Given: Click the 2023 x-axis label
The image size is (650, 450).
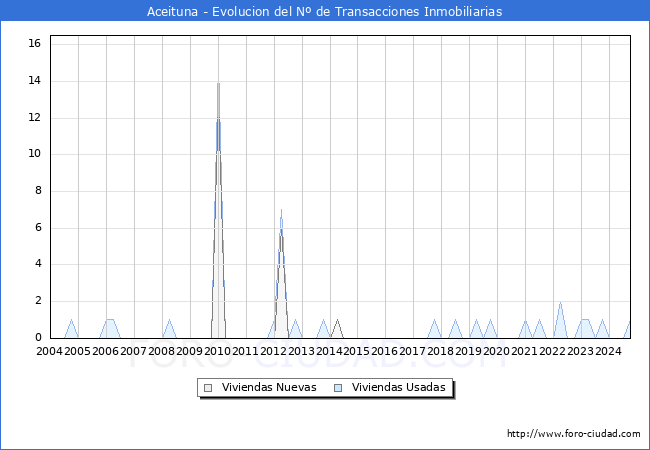Looking at the screenshot, I should [580, 351].
